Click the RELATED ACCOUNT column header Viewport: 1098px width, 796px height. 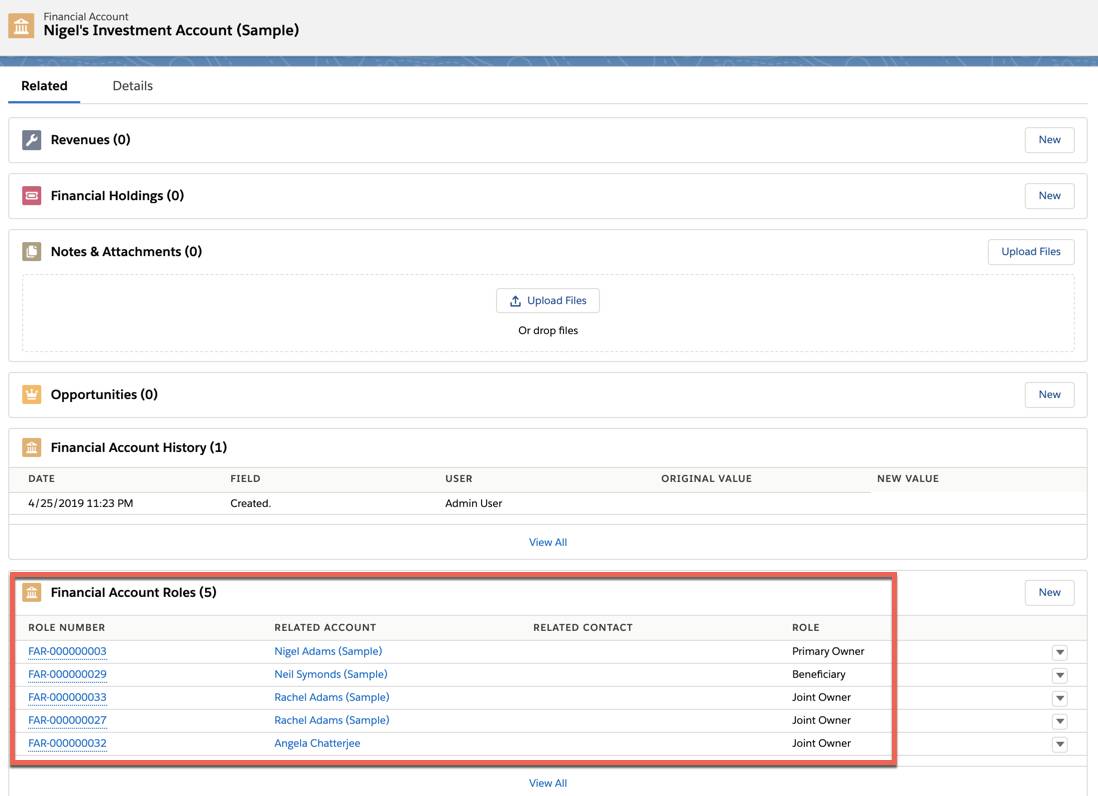coord(325,628)
